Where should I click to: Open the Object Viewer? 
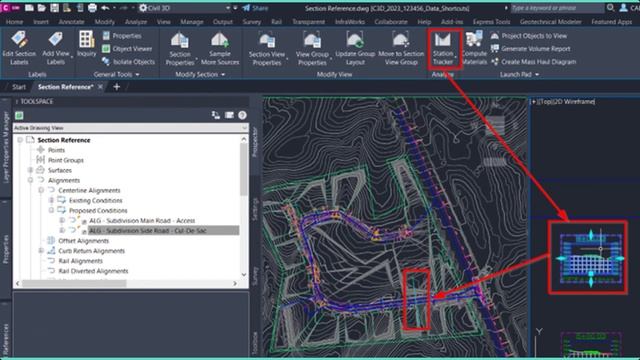[127, 49]
